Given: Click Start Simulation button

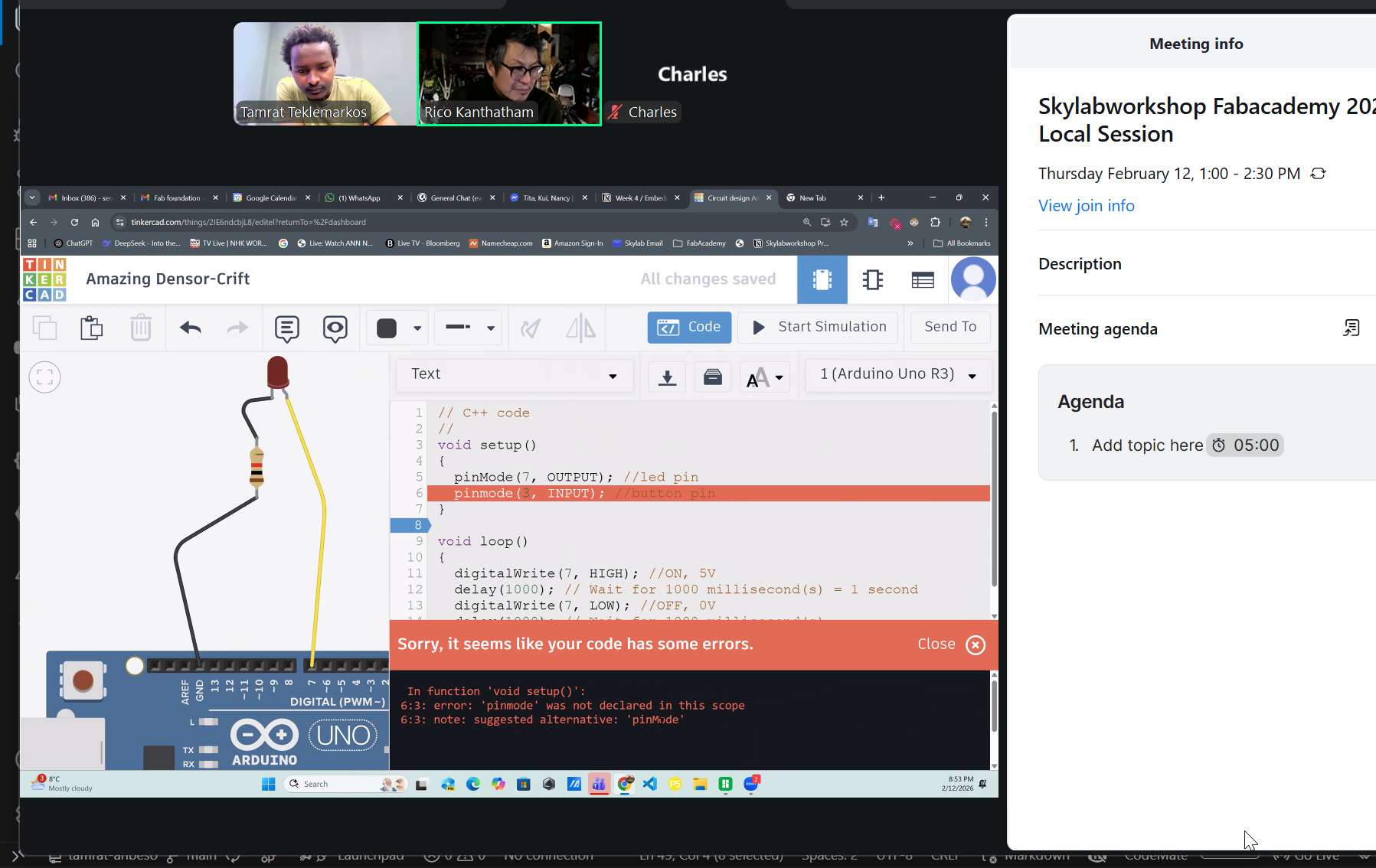Looking at the screenshot, I should pos(819,327).
